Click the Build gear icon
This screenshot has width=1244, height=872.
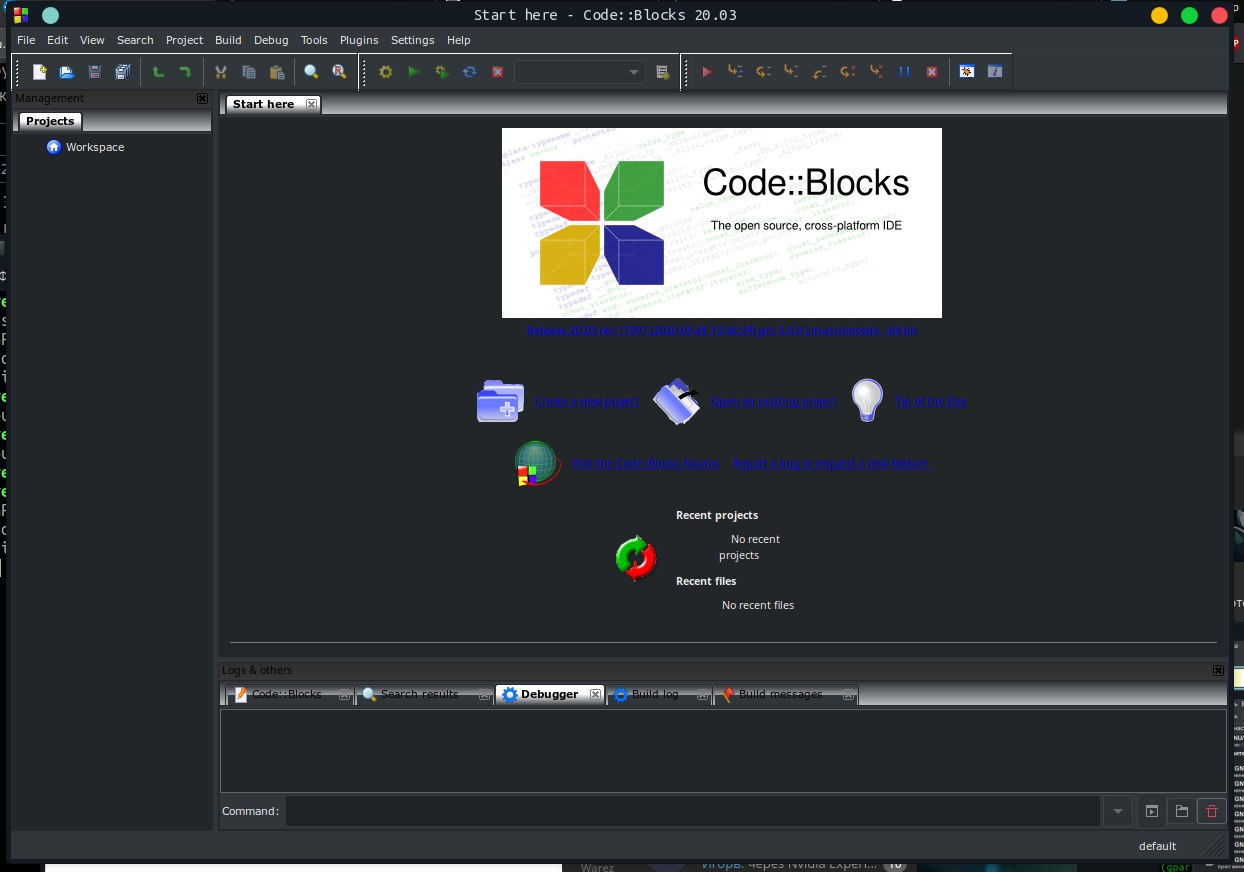385,72
